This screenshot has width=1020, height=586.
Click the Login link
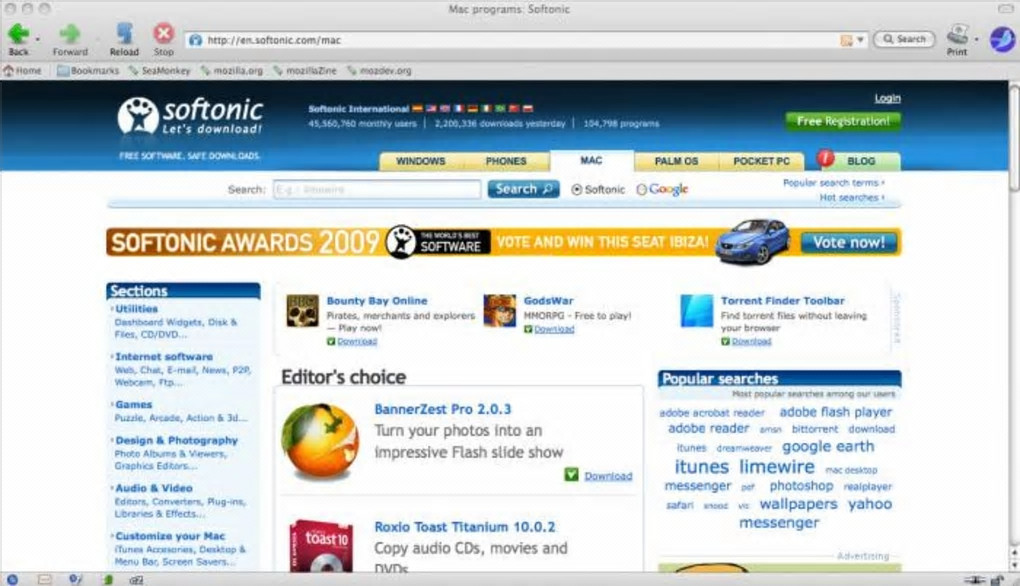(887, 98)
